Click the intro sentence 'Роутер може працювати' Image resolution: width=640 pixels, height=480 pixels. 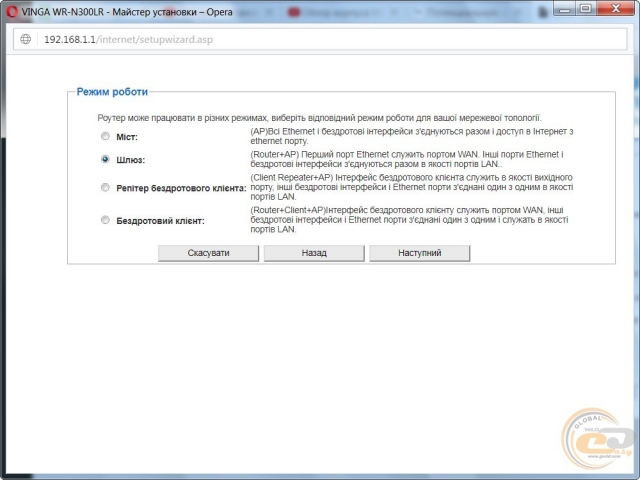pos(319,118)
